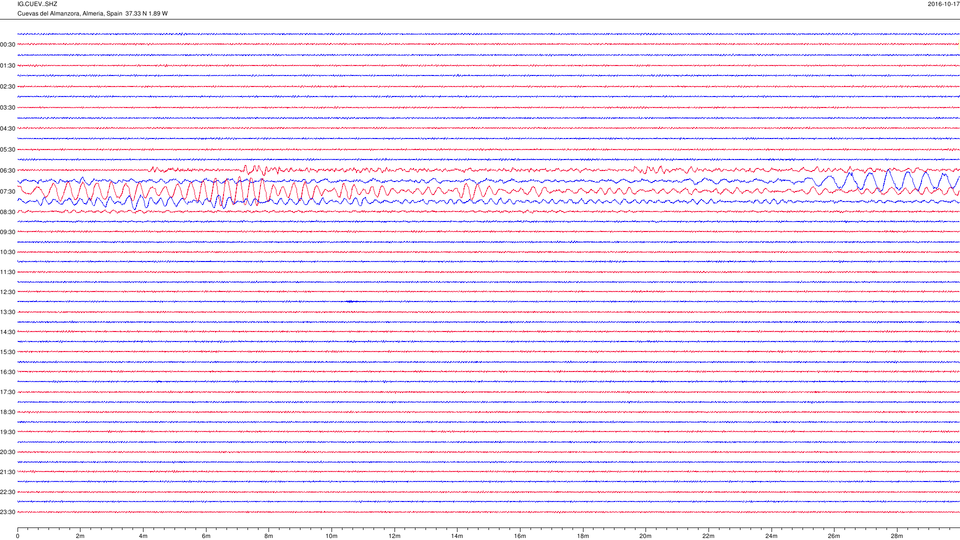
Task: Click the 18m axis tick label
Action: (x=583, y=536)
